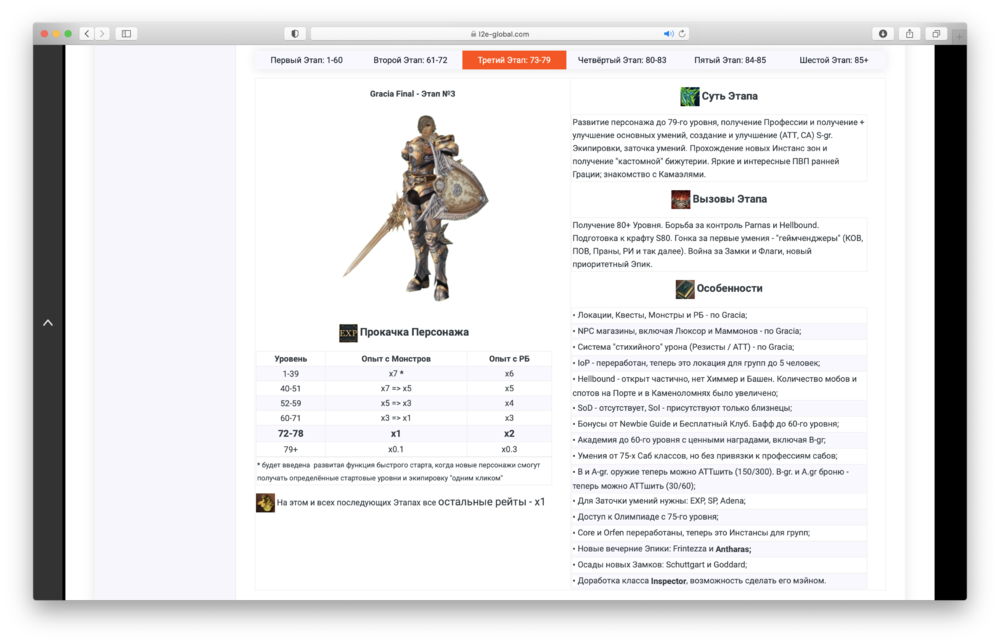
Task: Switch to the Первый Этап: 1-60 tab
Action: (309, 59)
